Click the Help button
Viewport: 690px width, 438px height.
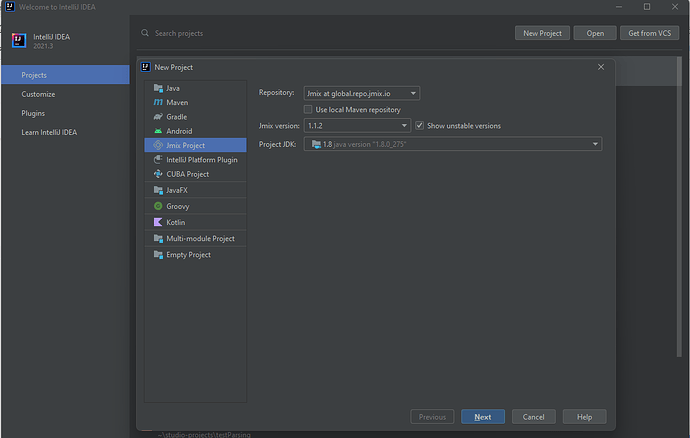point(584,416)
